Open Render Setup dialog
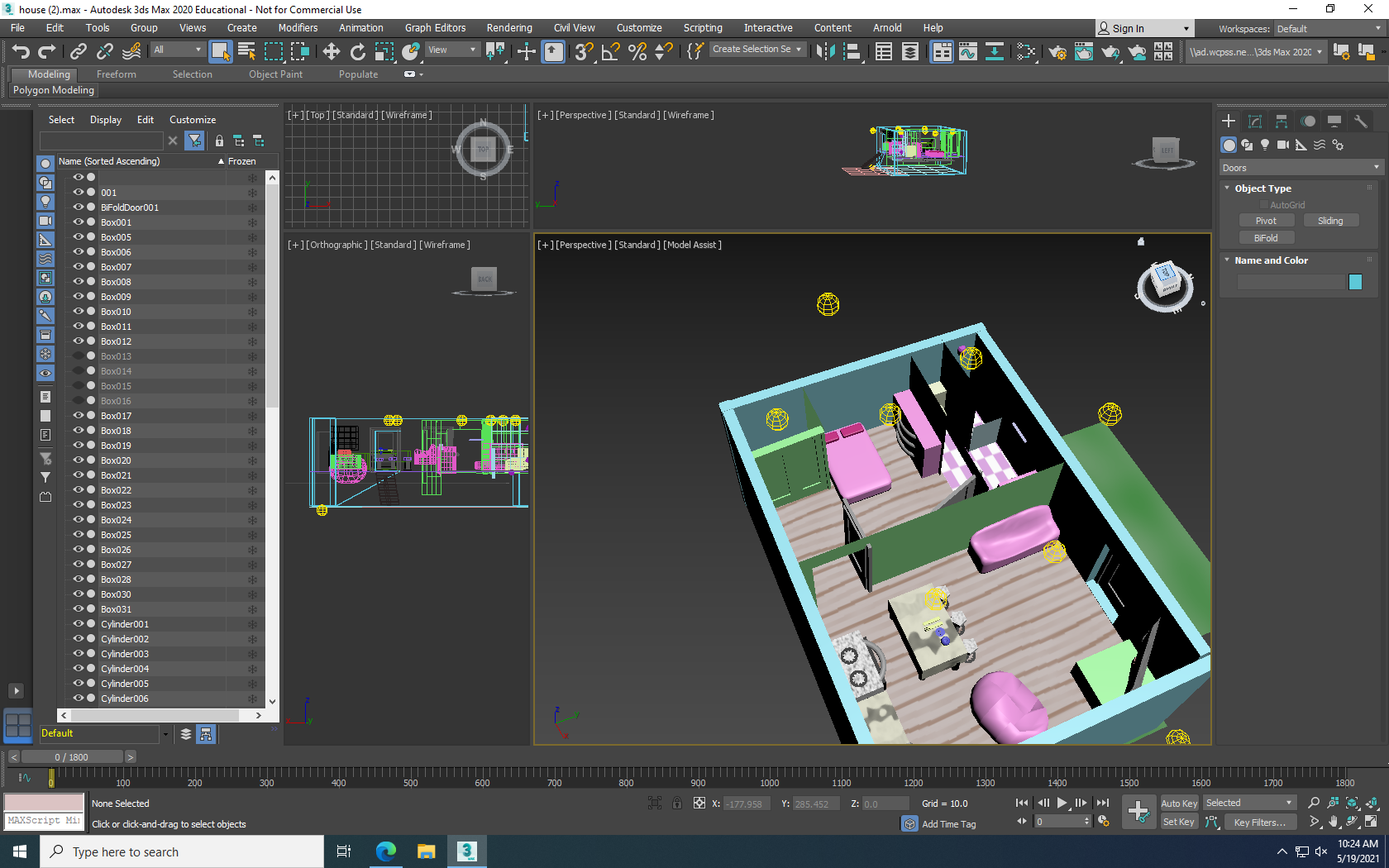1389x868 pixels. point(1057,51)
